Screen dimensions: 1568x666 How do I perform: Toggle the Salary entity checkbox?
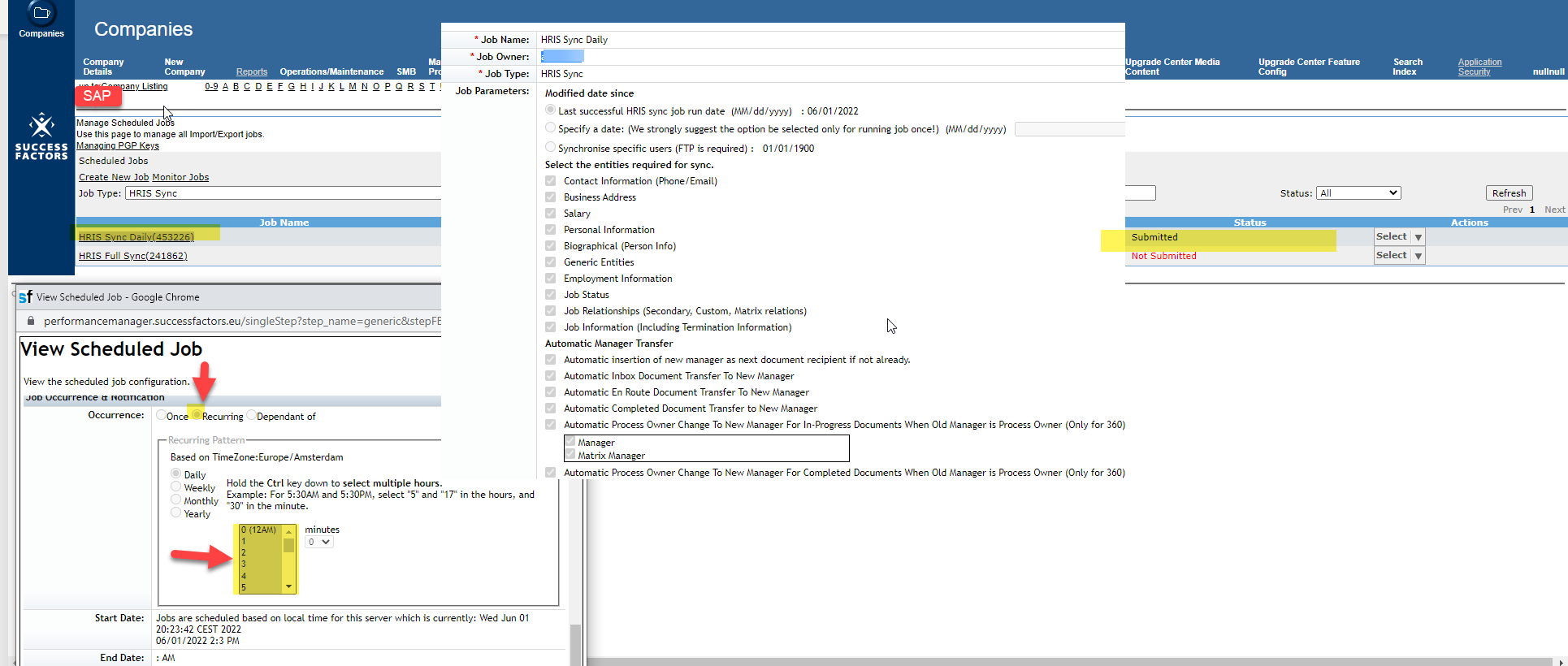tap(551, 213)
